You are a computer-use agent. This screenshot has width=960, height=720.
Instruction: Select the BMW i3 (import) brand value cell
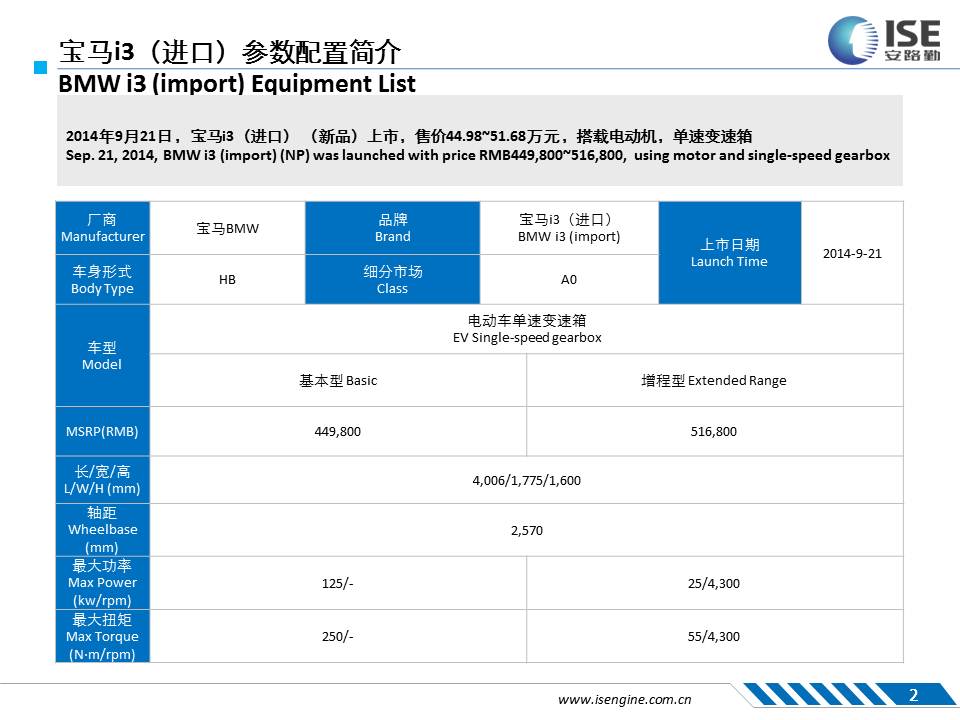click(x=569, y=228)
